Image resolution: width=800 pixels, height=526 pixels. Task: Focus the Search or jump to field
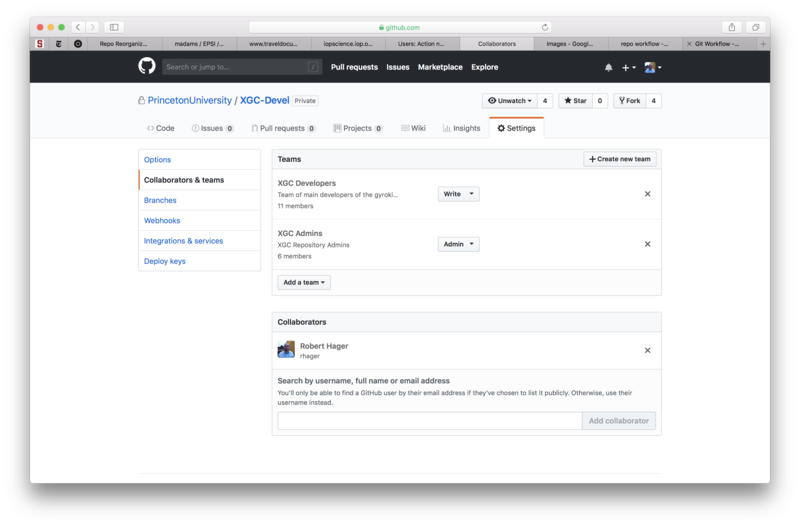click(x=242, y=67)
